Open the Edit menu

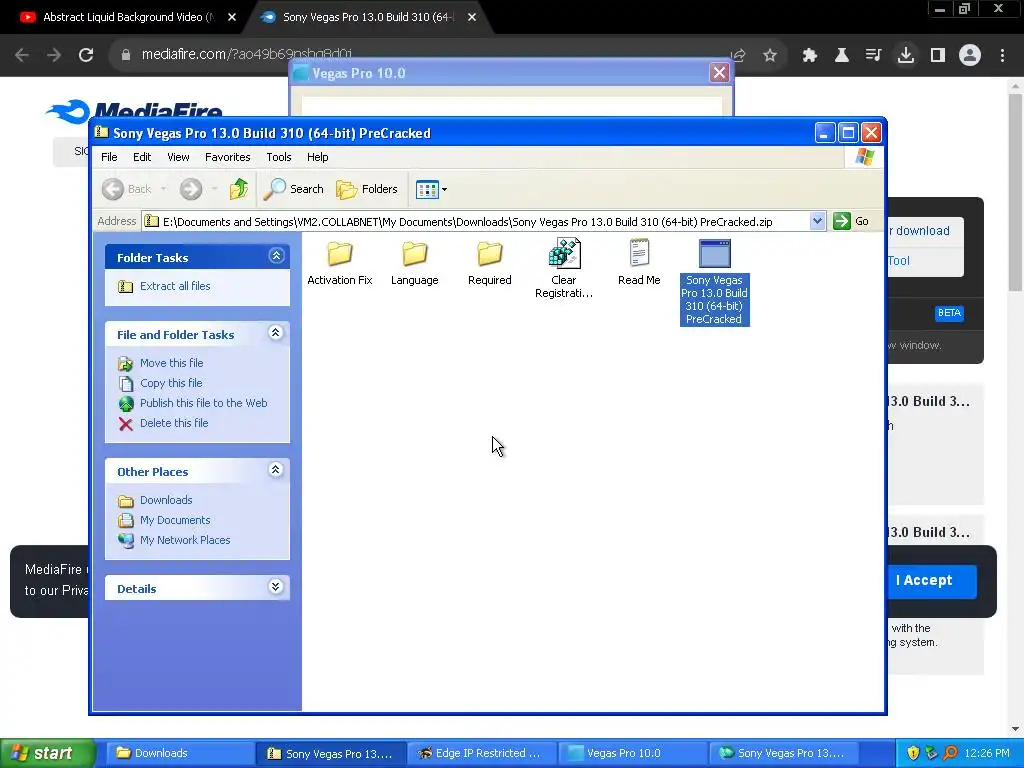click(x=142, y=157)
